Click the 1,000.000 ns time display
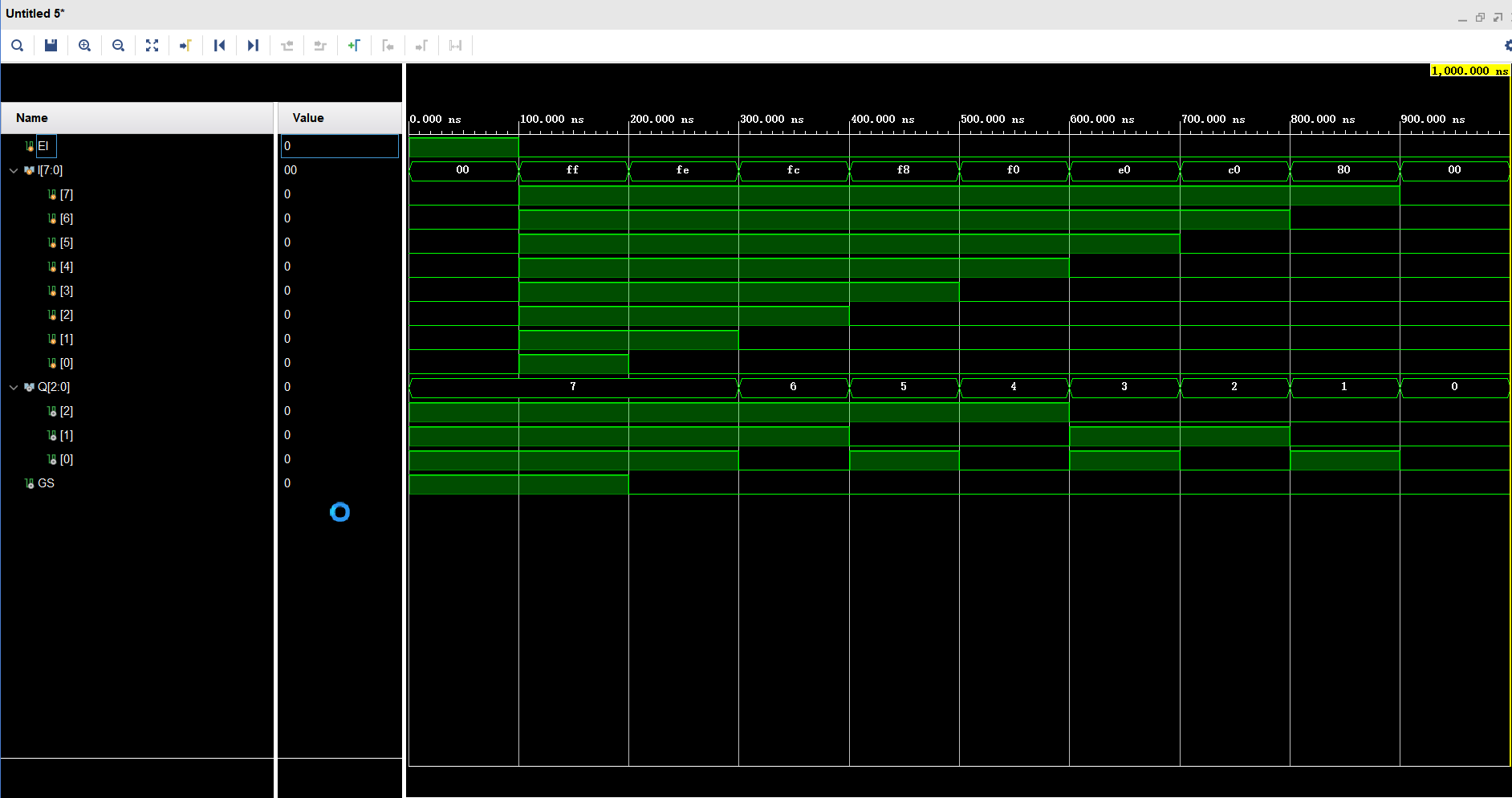Viewport: 1512px width, 798px height. [1467, 71]
